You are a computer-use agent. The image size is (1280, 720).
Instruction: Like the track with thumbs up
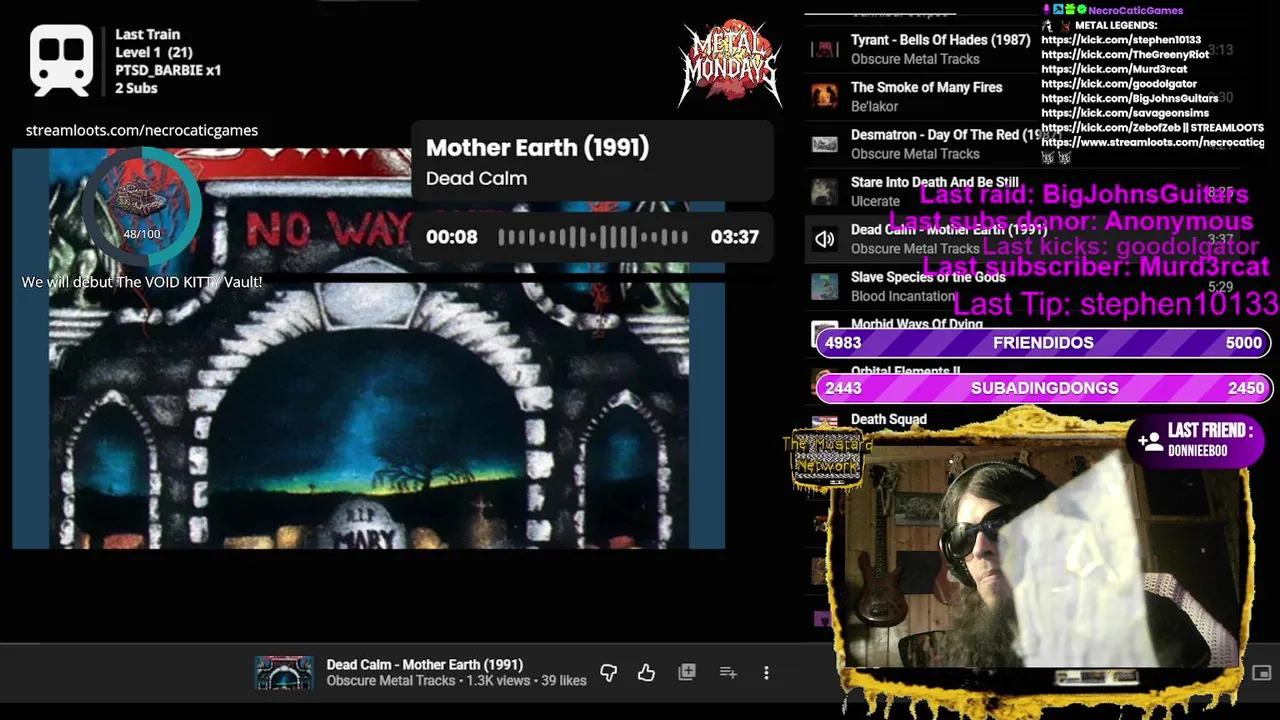click(646, 673)
